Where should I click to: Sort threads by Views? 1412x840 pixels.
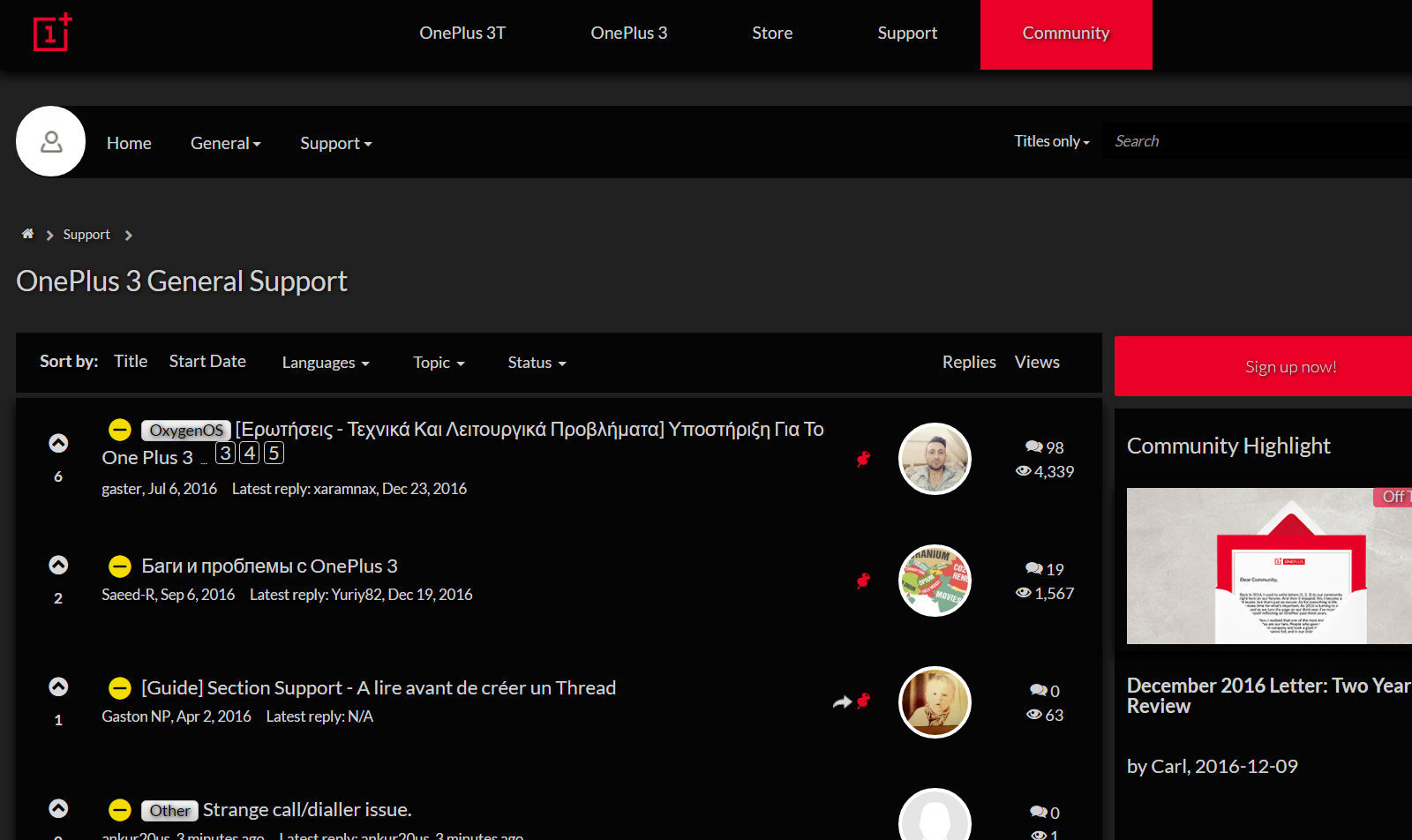[1037, 362]
